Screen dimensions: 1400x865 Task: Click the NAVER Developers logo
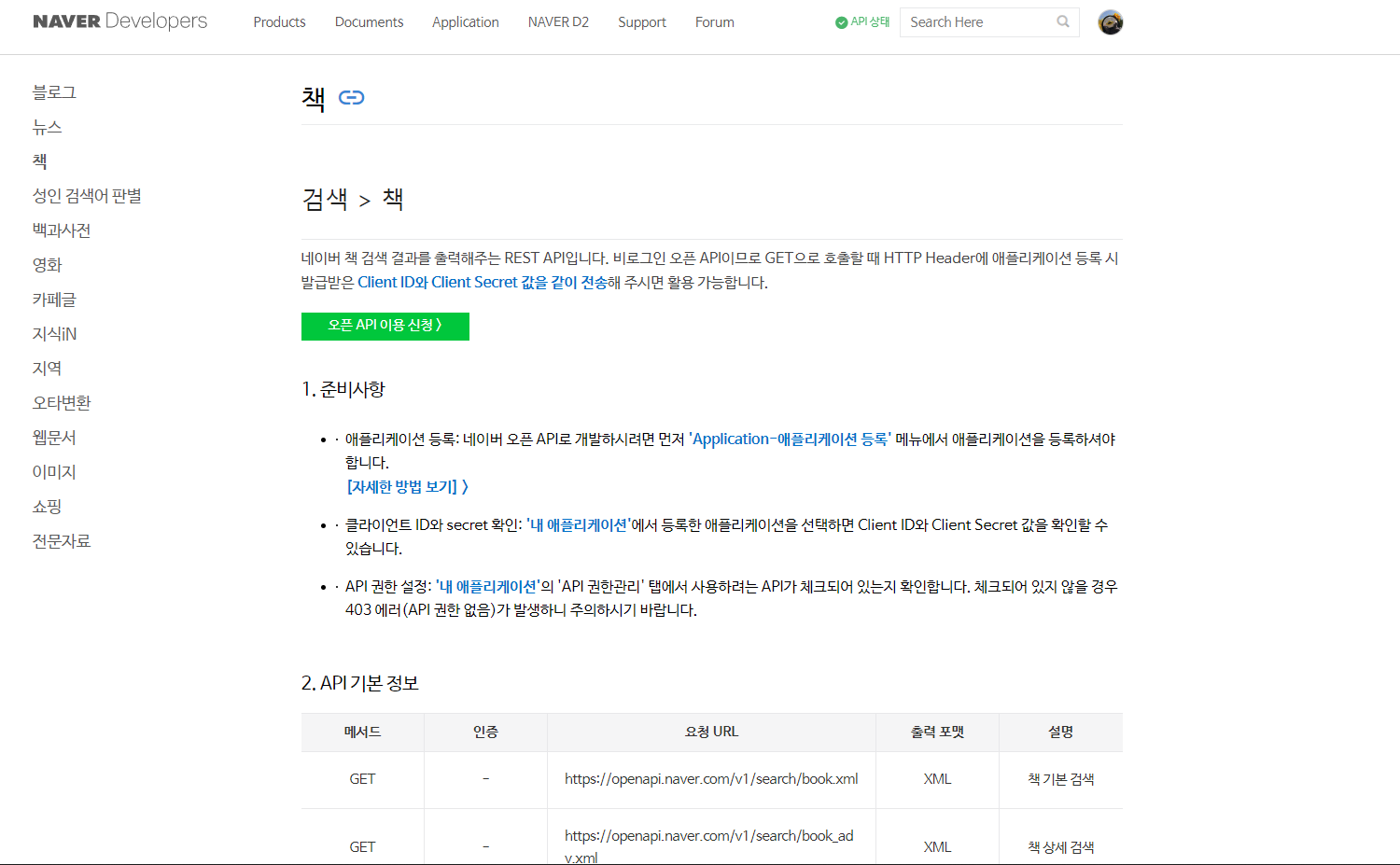tap(120, 21)
